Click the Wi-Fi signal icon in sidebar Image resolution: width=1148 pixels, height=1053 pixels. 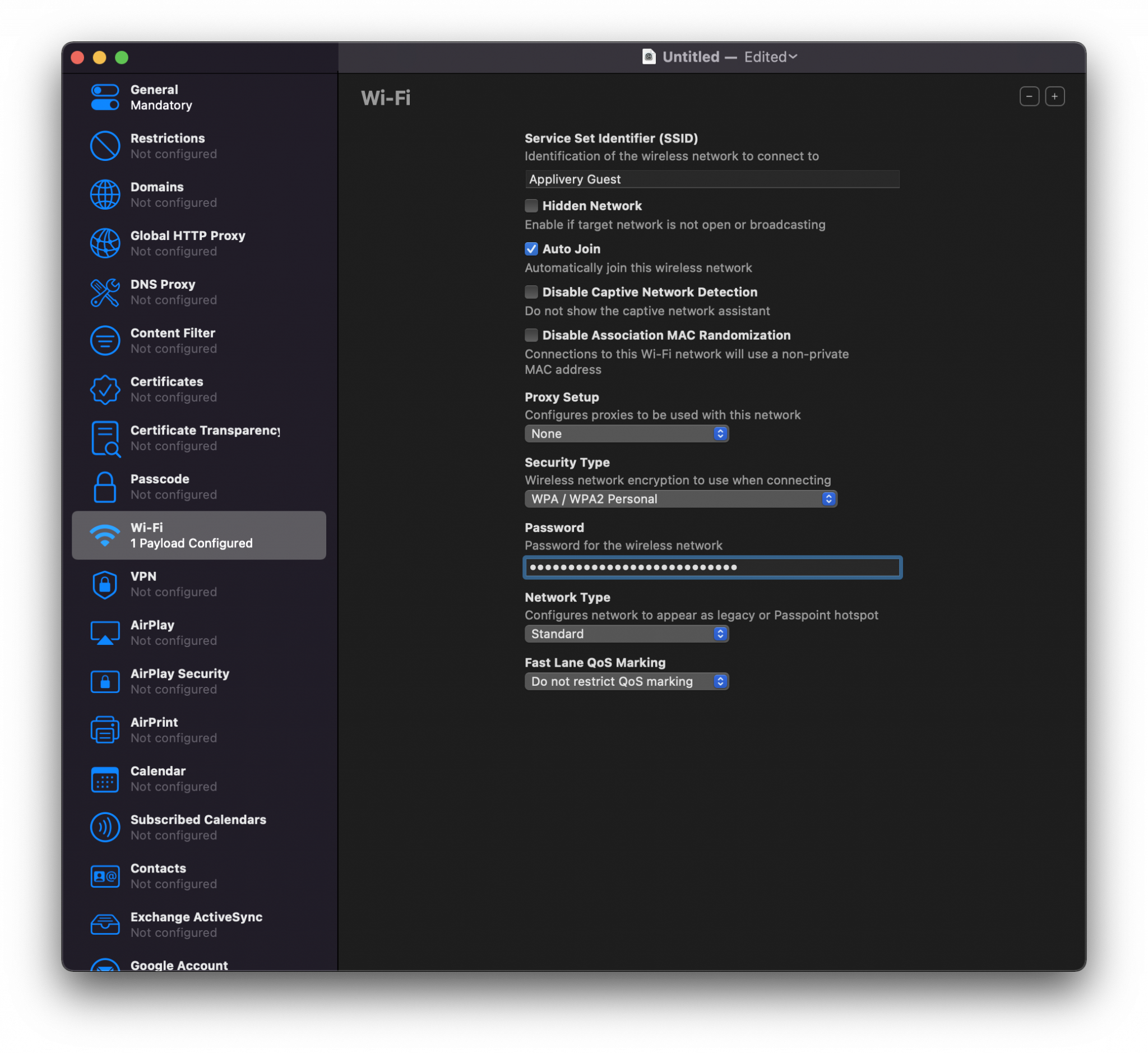tap(105, 534)
